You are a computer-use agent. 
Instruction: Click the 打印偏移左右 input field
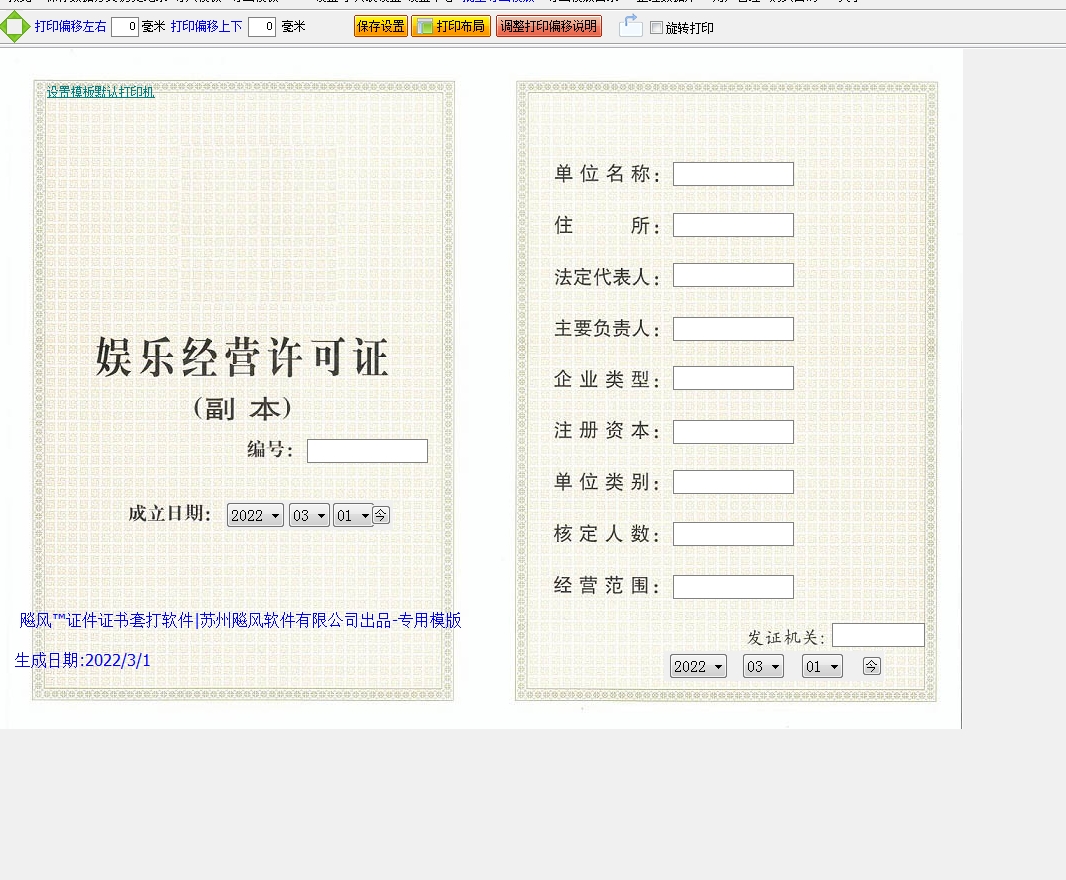(x=125, y=28)
